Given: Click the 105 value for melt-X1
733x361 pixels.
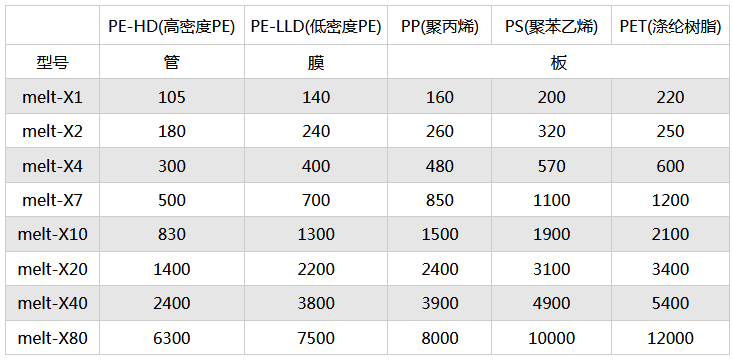Looking at the screenshot, I should 172,97.
